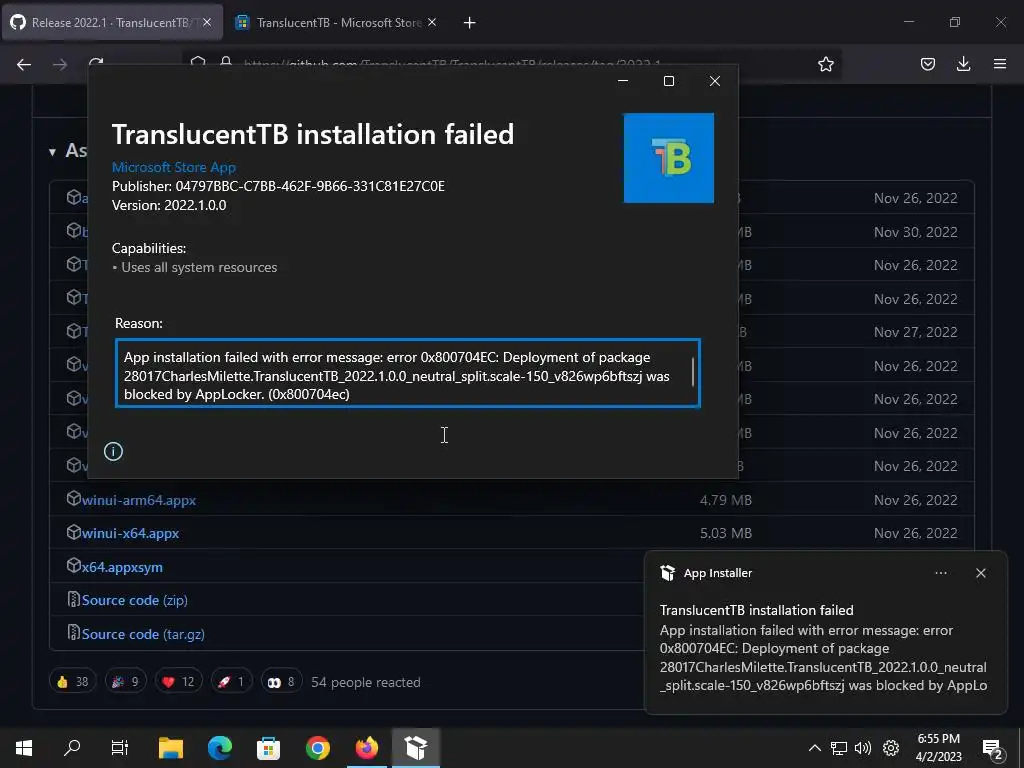
Task: Download x64.appxsym
Action: (122, 567)
